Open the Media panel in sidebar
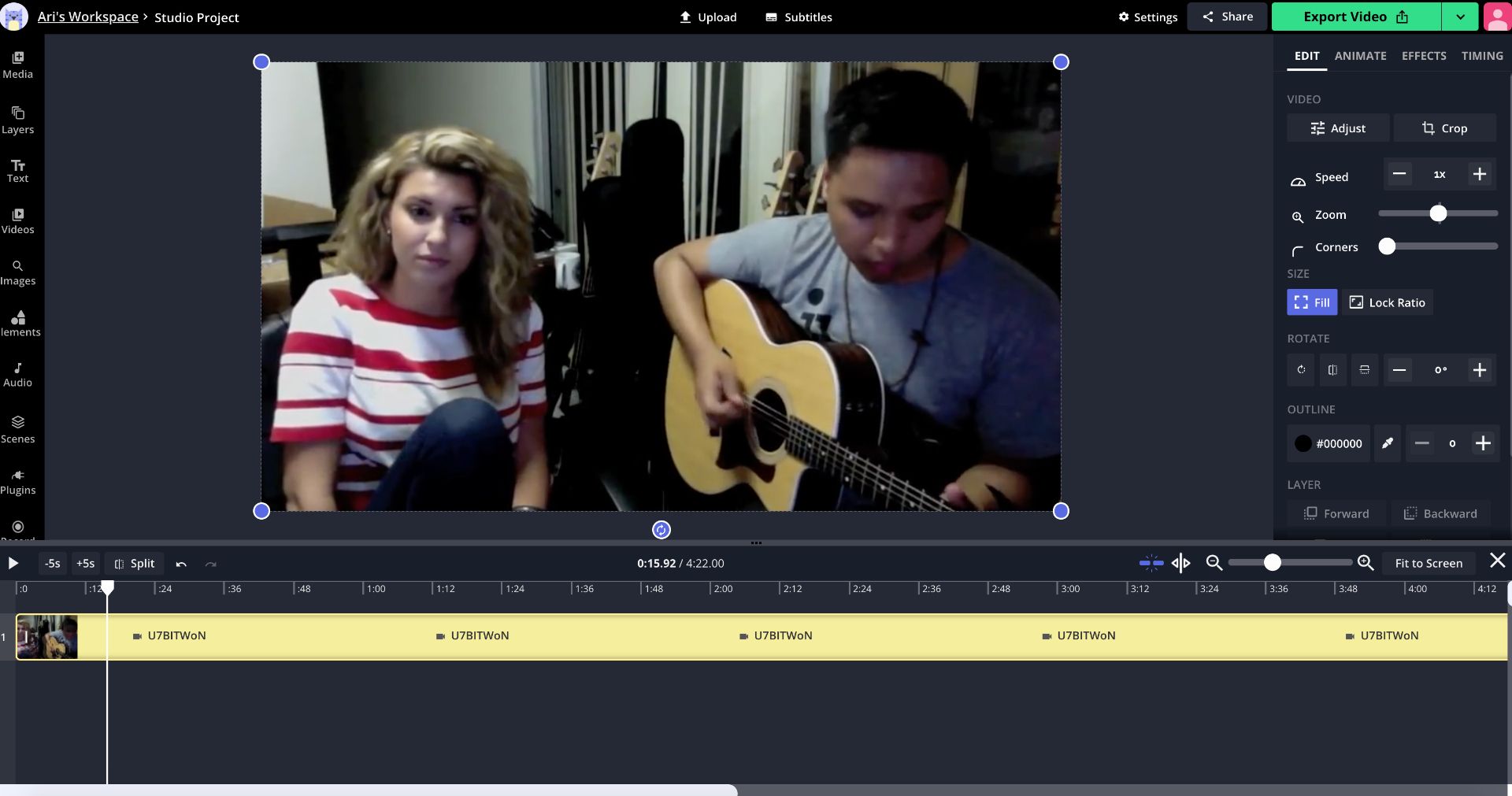The image size is (1512, 796). [17, 65]
